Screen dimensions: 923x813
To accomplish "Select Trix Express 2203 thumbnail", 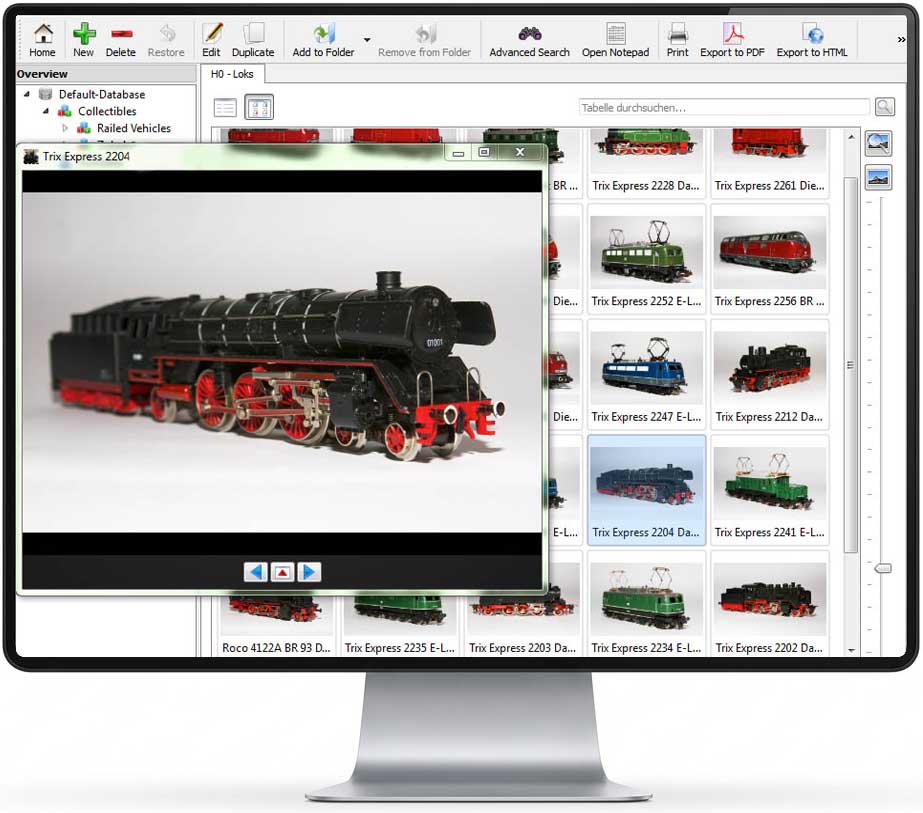I will [x=522, y=627].
